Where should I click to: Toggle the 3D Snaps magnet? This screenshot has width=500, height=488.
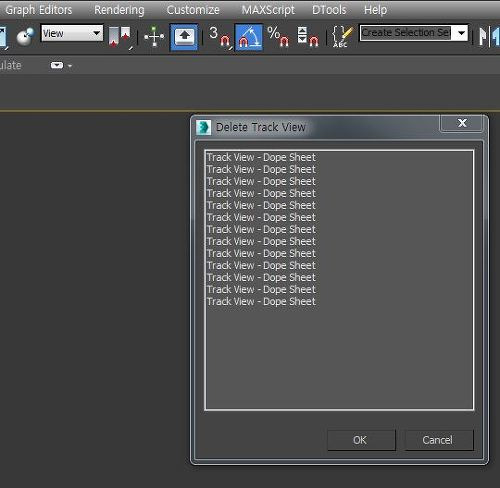(220, 37)
